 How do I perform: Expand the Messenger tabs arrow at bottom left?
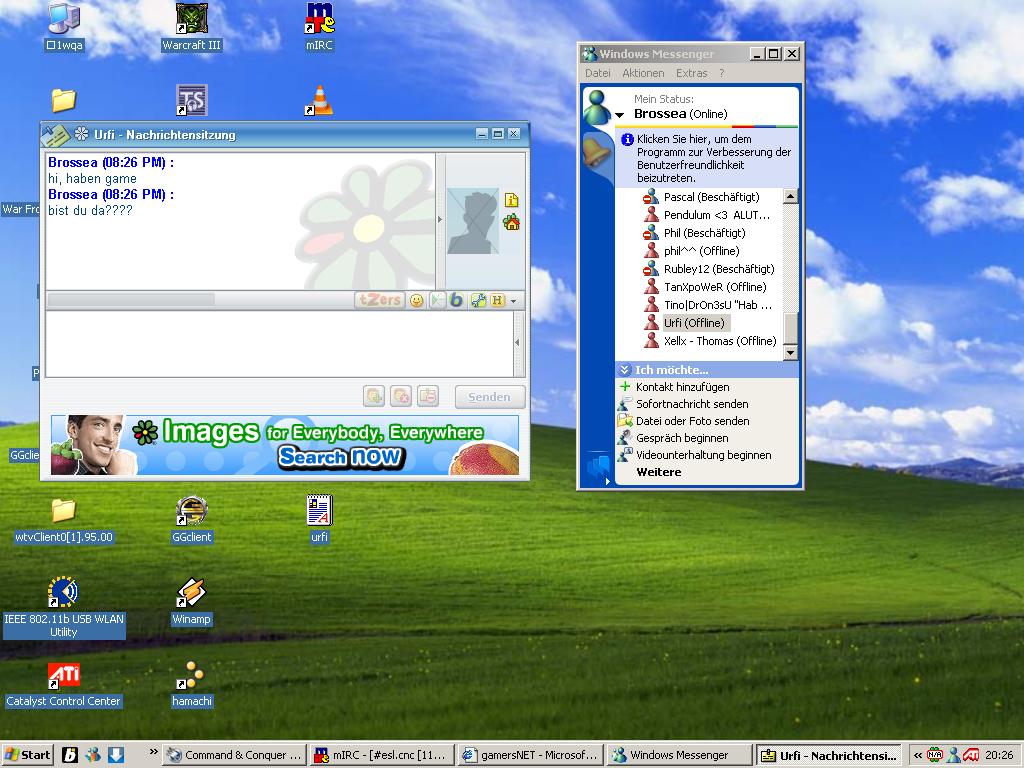(607, 481)
